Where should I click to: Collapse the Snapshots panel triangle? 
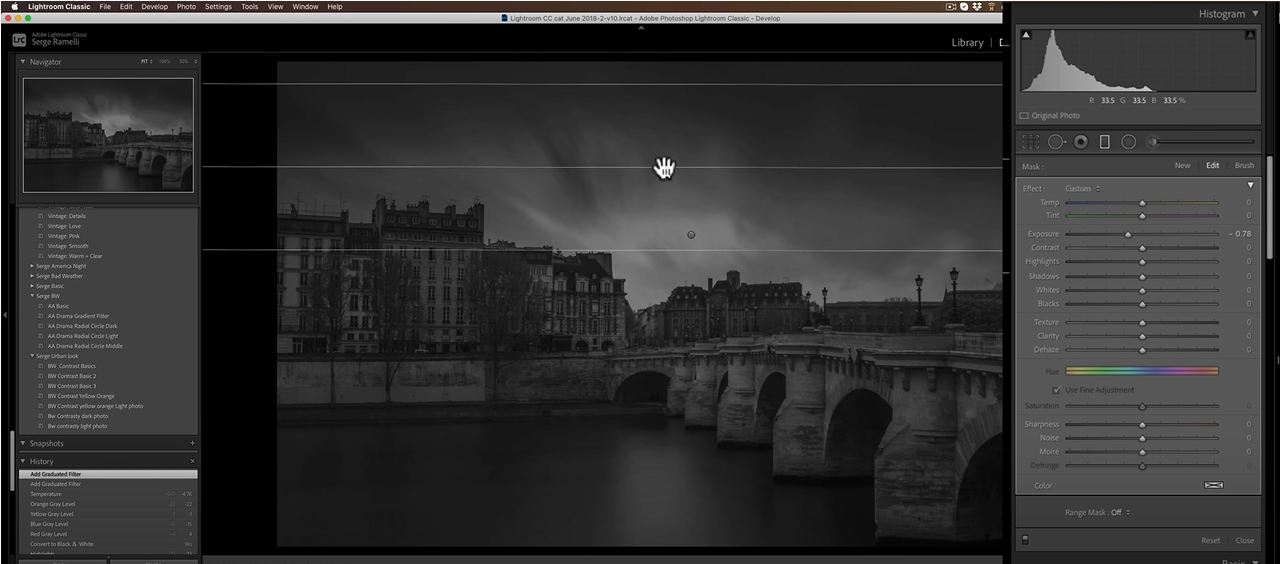23,443
